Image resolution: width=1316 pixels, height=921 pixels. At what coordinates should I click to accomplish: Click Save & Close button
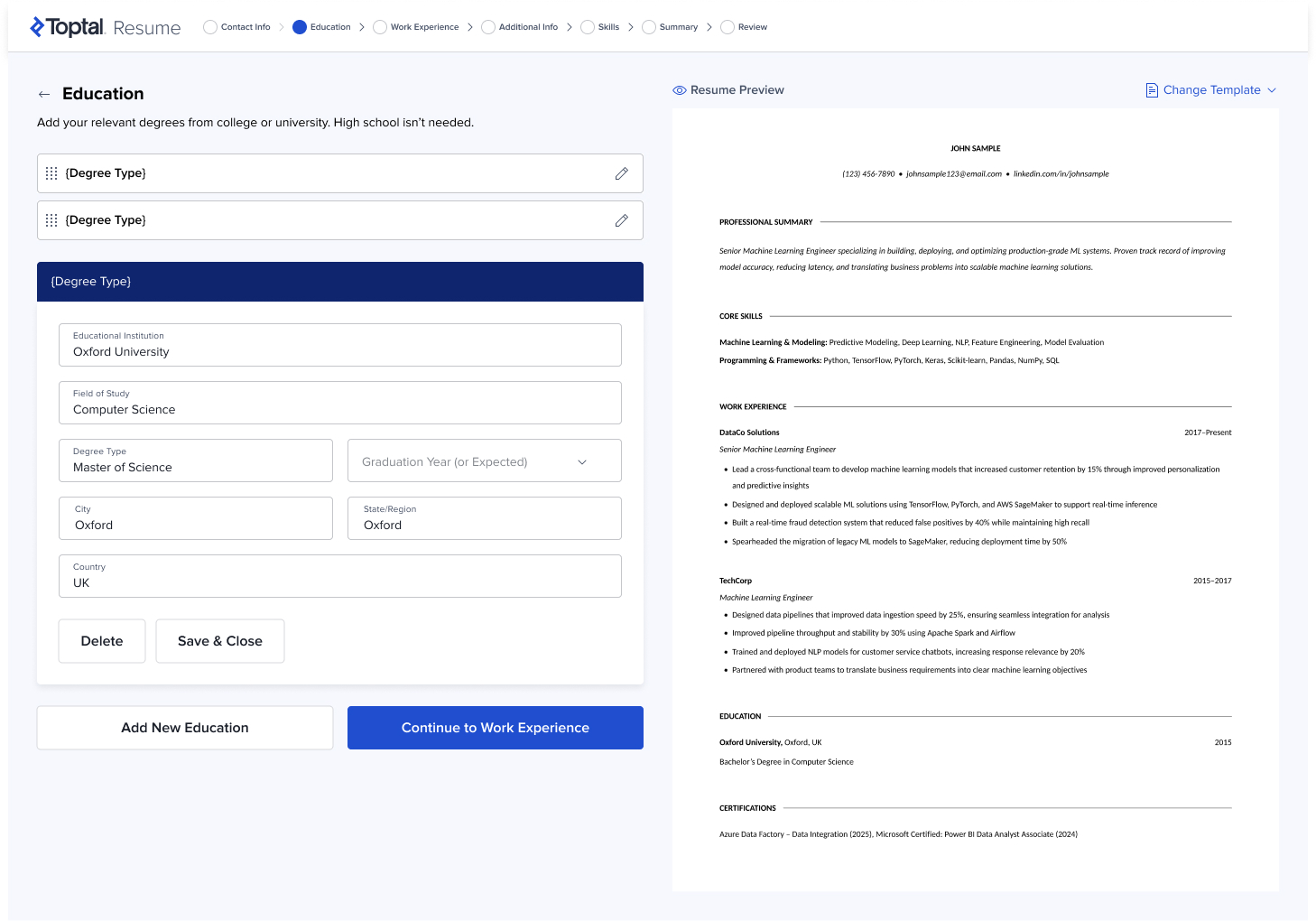coord(220,641)
